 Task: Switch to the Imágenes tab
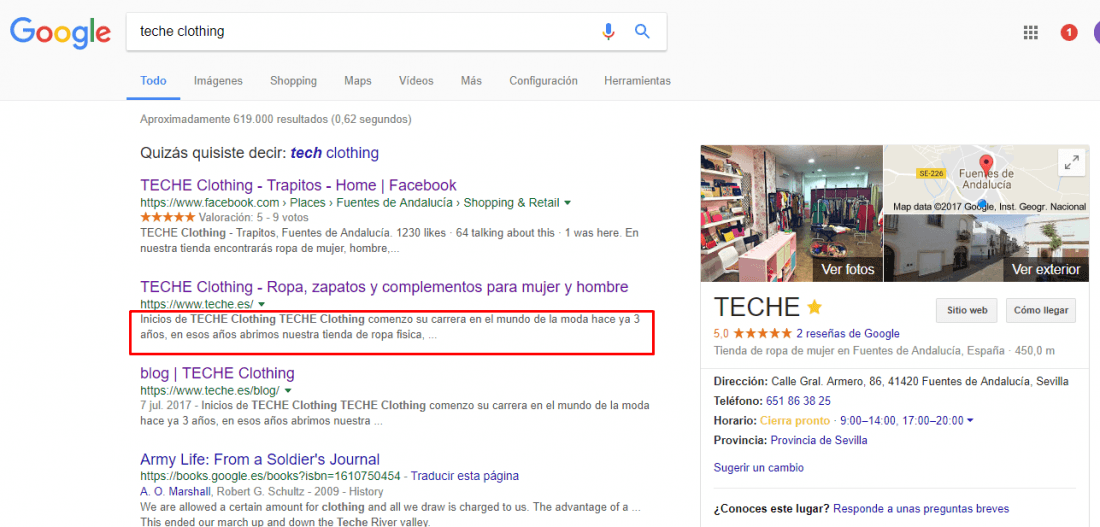tap(218, 81)
